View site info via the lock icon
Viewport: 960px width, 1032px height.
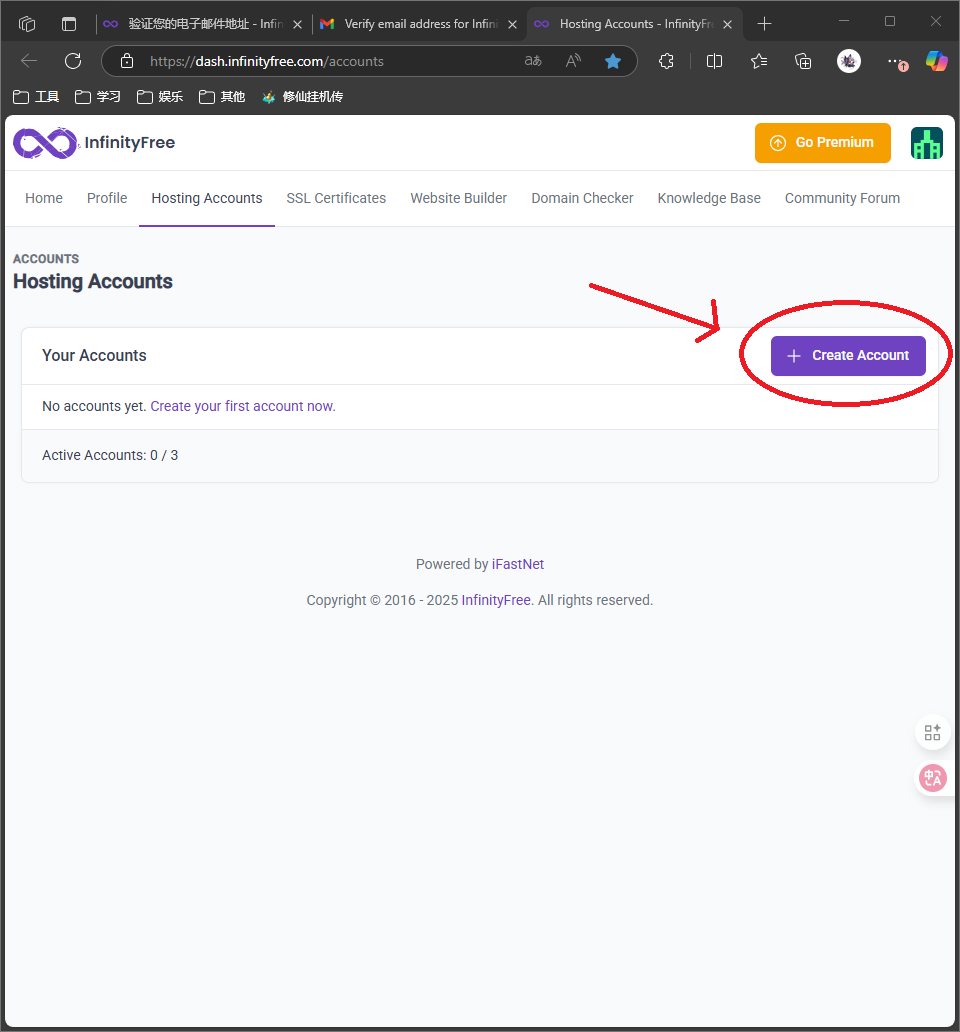coord(127,61)
